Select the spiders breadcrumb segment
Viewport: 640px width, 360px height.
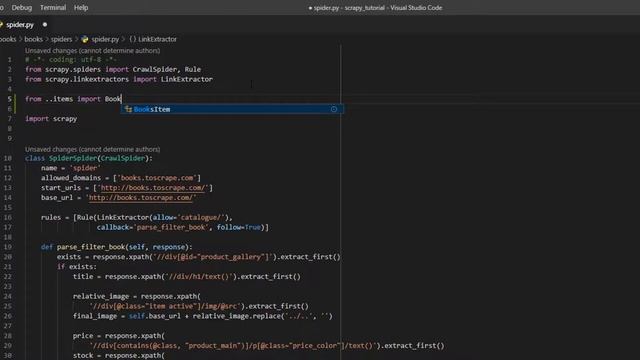[61, 39]
